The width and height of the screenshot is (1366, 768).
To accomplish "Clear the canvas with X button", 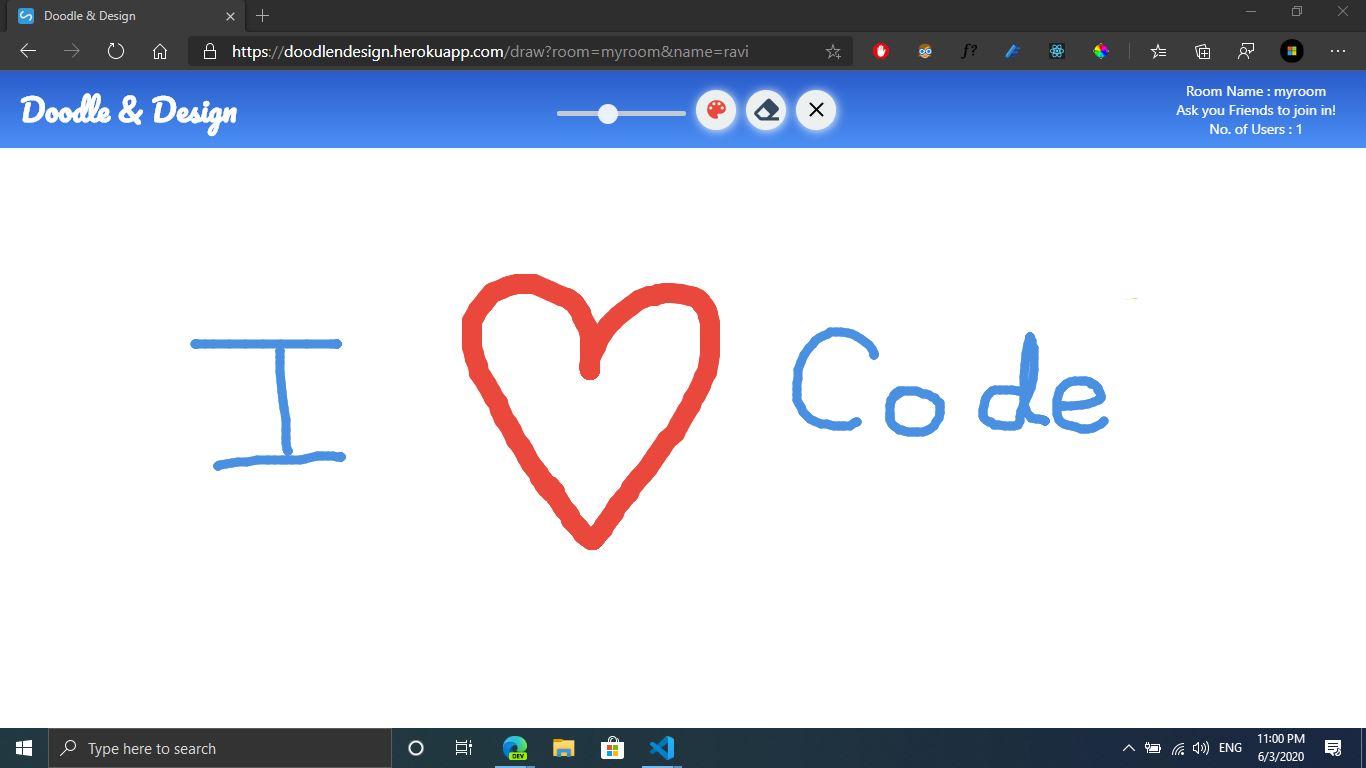I will pyautogui.click(x=816, y=110).
